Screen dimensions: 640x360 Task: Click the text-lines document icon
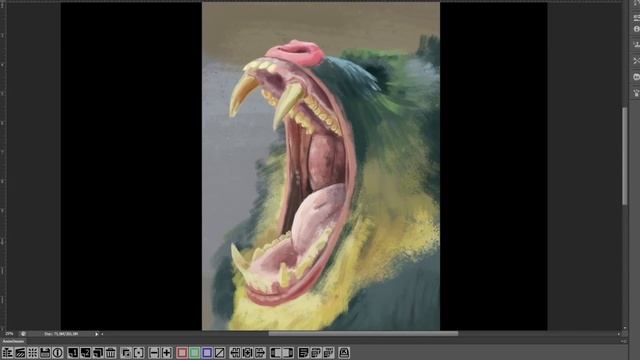[303, 353]
